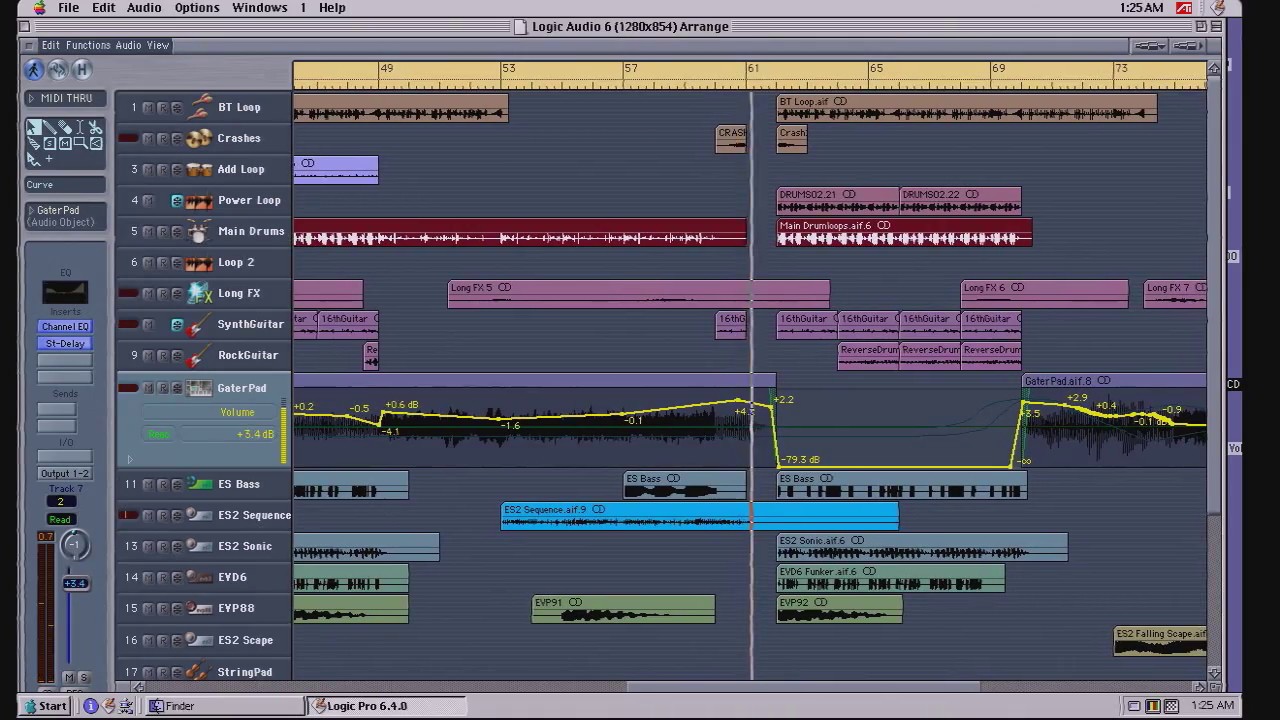Select the ES2 Sequence.aif.9 region
This screenshot has width=1280, height=720.
coord(699,516)
